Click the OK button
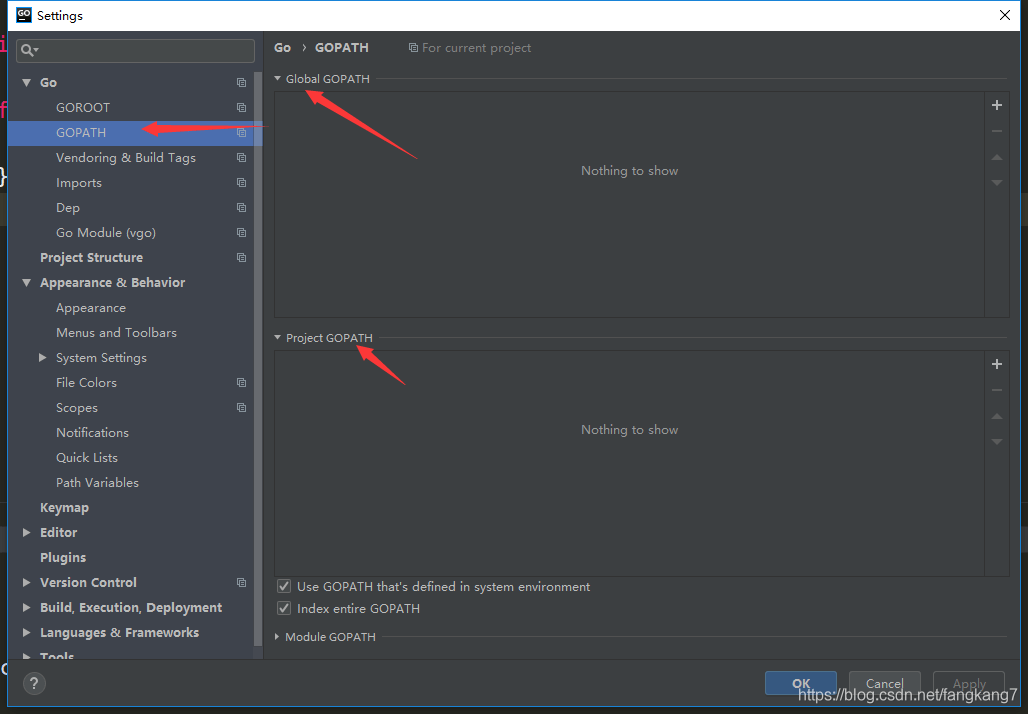The height and width of the screenshot is (714, 1028). (801, 683)
